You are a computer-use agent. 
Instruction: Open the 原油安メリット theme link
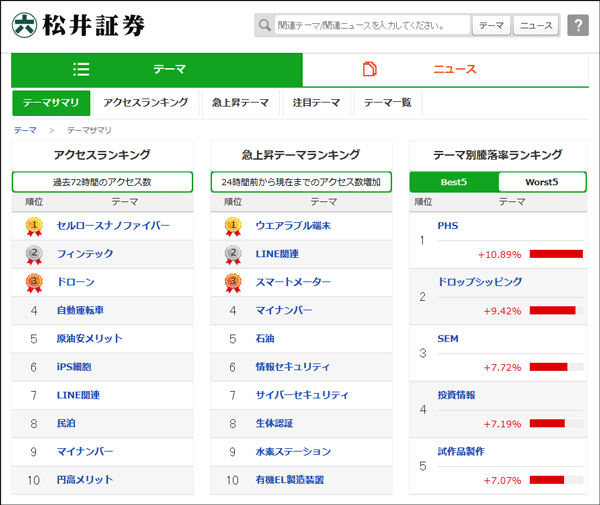click(x=90, y=339)
